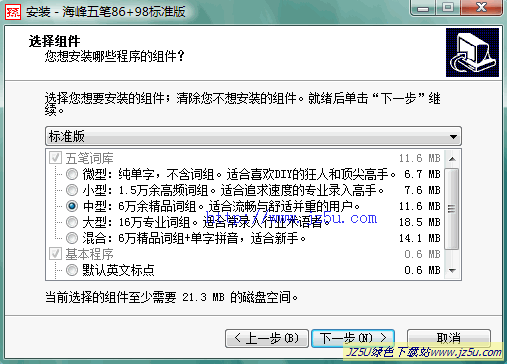Viewport: 507px width, 364px height.
Task: Select the 小型 1.5万余高频词组 radio option
Action: [x=72, y=190]
